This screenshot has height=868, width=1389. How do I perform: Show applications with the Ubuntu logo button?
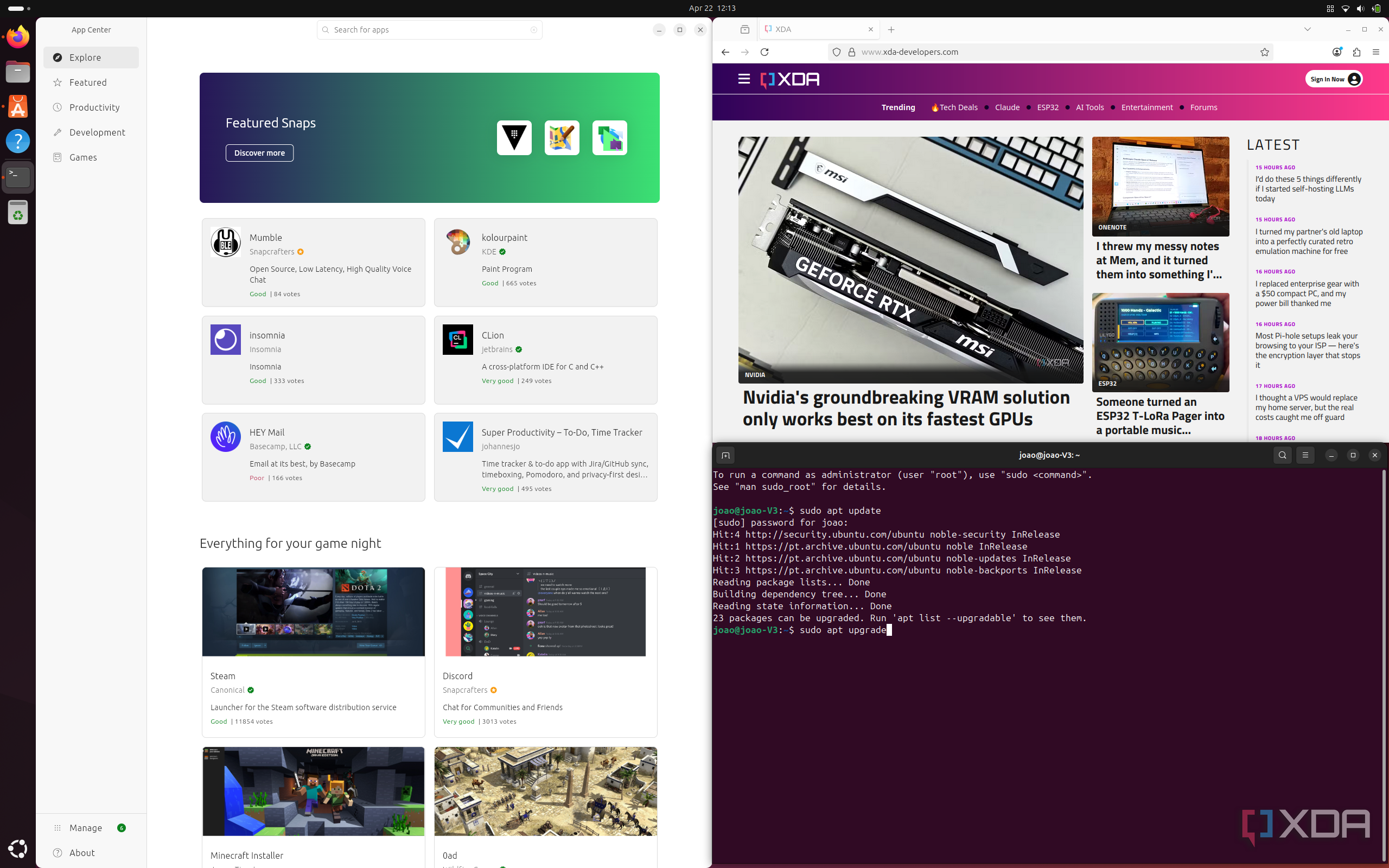coord(18,848)
